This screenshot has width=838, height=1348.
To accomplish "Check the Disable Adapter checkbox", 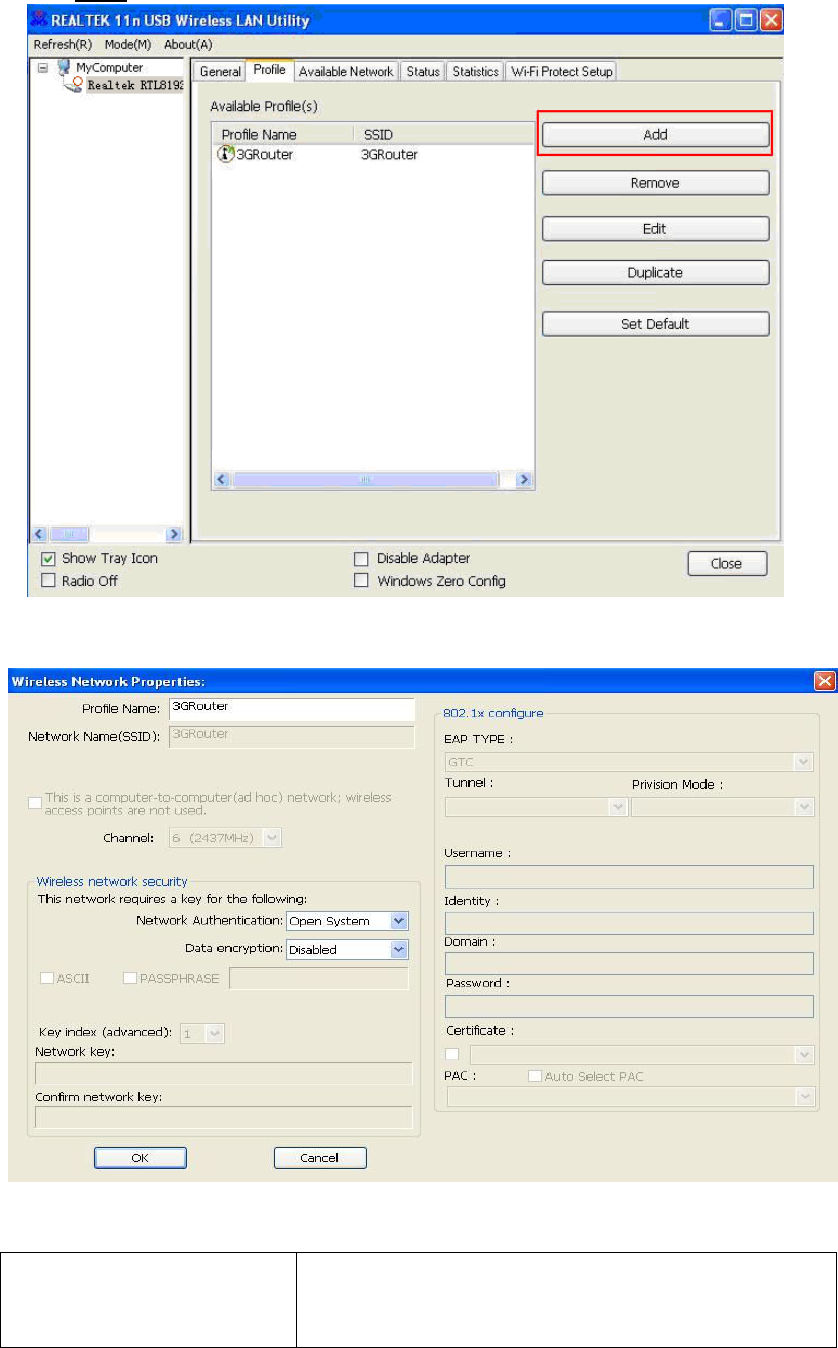I will pos(362,559).
